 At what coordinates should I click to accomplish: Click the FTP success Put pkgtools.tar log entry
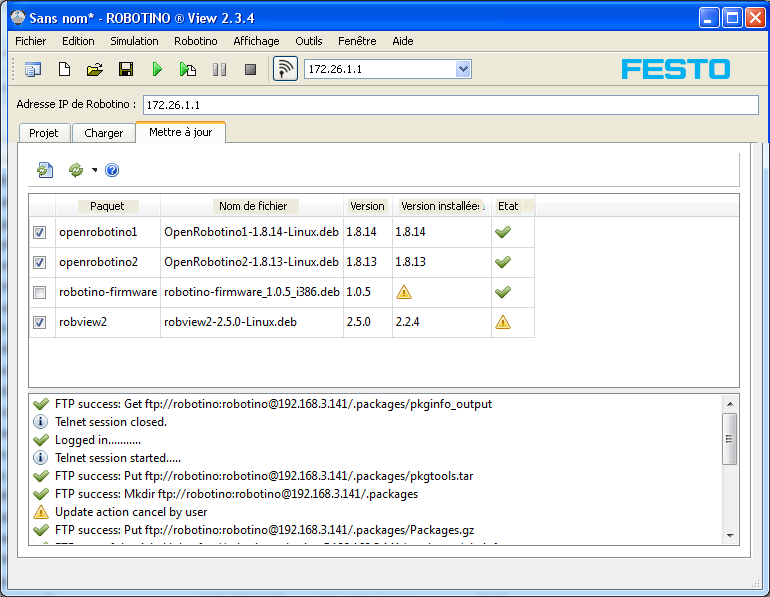264,476
